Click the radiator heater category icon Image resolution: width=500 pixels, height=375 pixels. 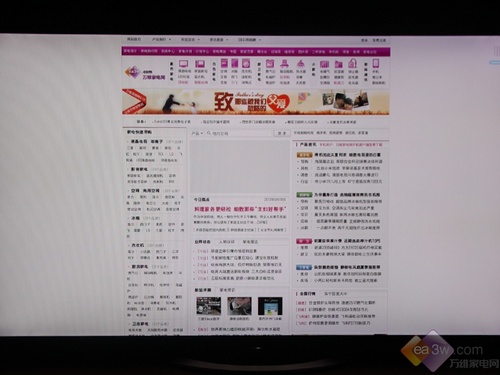coord(324,64)
